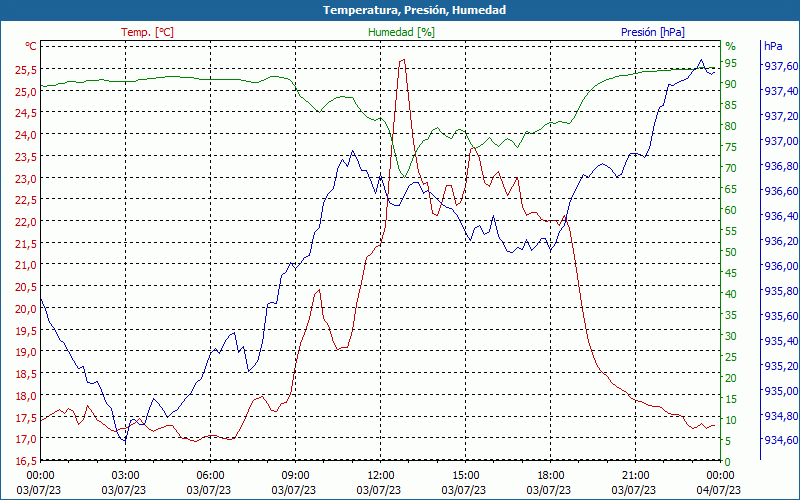Click the blue 'hPa' axis unit label
Image resolution: width=800 pixels, height=500 pixels.
[x=773, y=46]
